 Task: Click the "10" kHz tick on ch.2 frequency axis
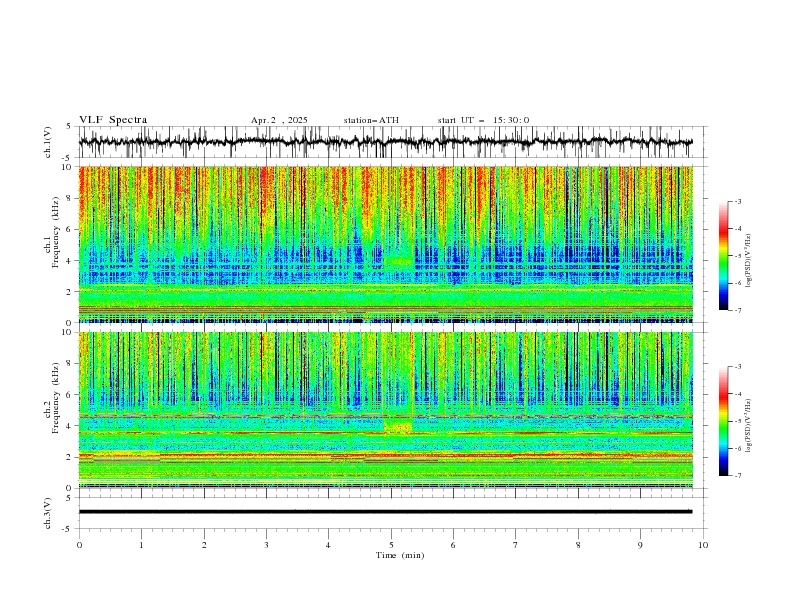(x=69, y=332)
